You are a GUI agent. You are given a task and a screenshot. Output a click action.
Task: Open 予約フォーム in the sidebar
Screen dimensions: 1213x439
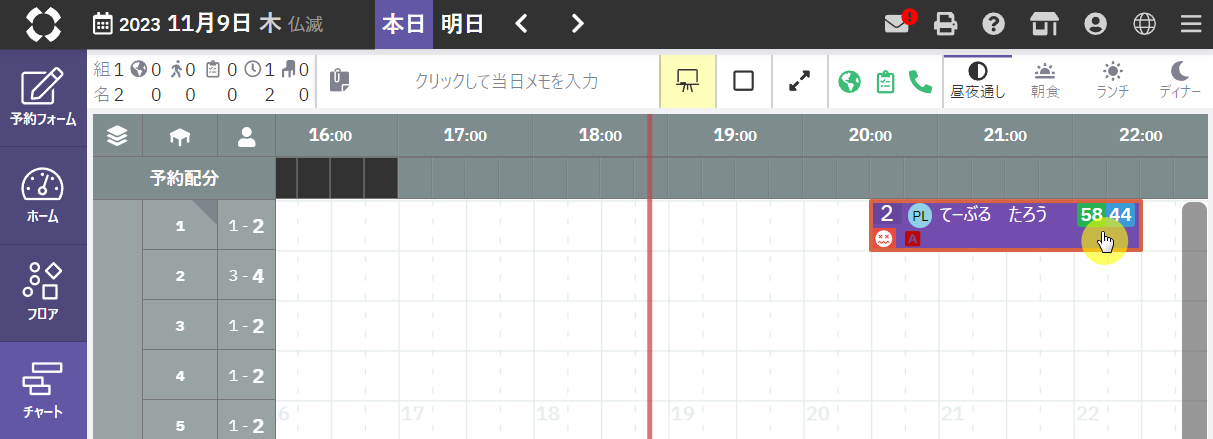click(x=43, y=97)
